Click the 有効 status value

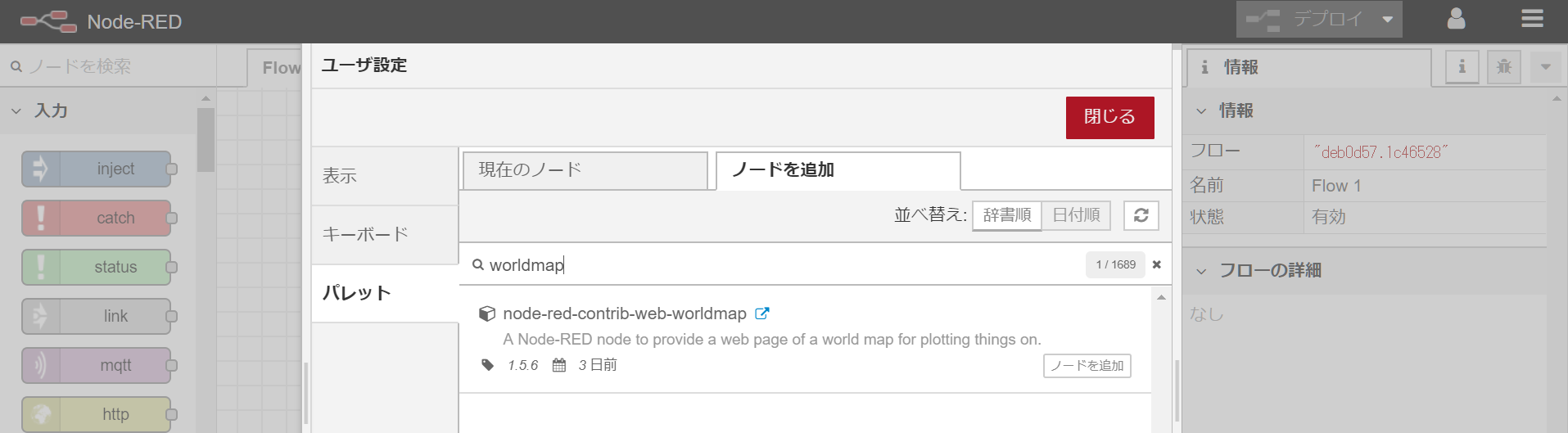point(1328,217)
